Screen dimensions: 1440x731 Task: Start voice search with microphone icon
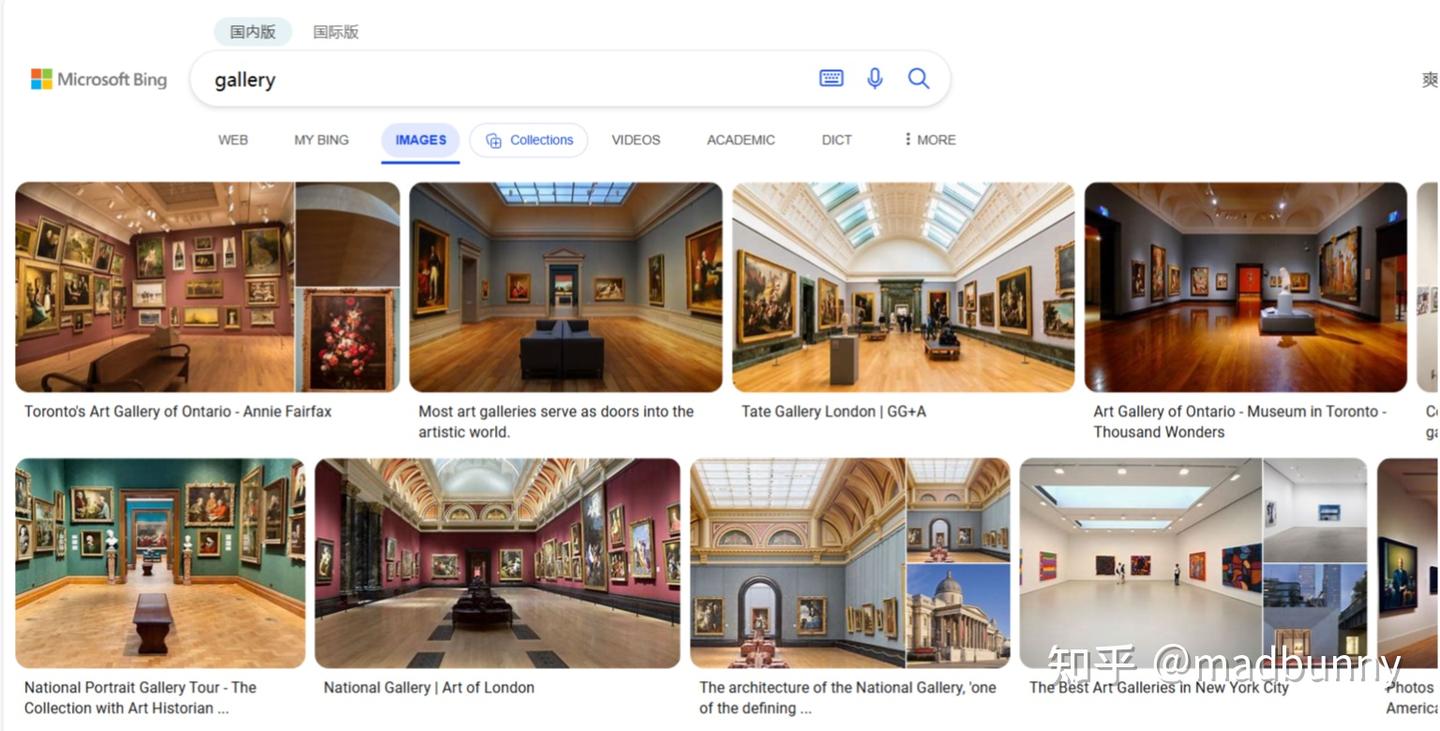(875, 78)
